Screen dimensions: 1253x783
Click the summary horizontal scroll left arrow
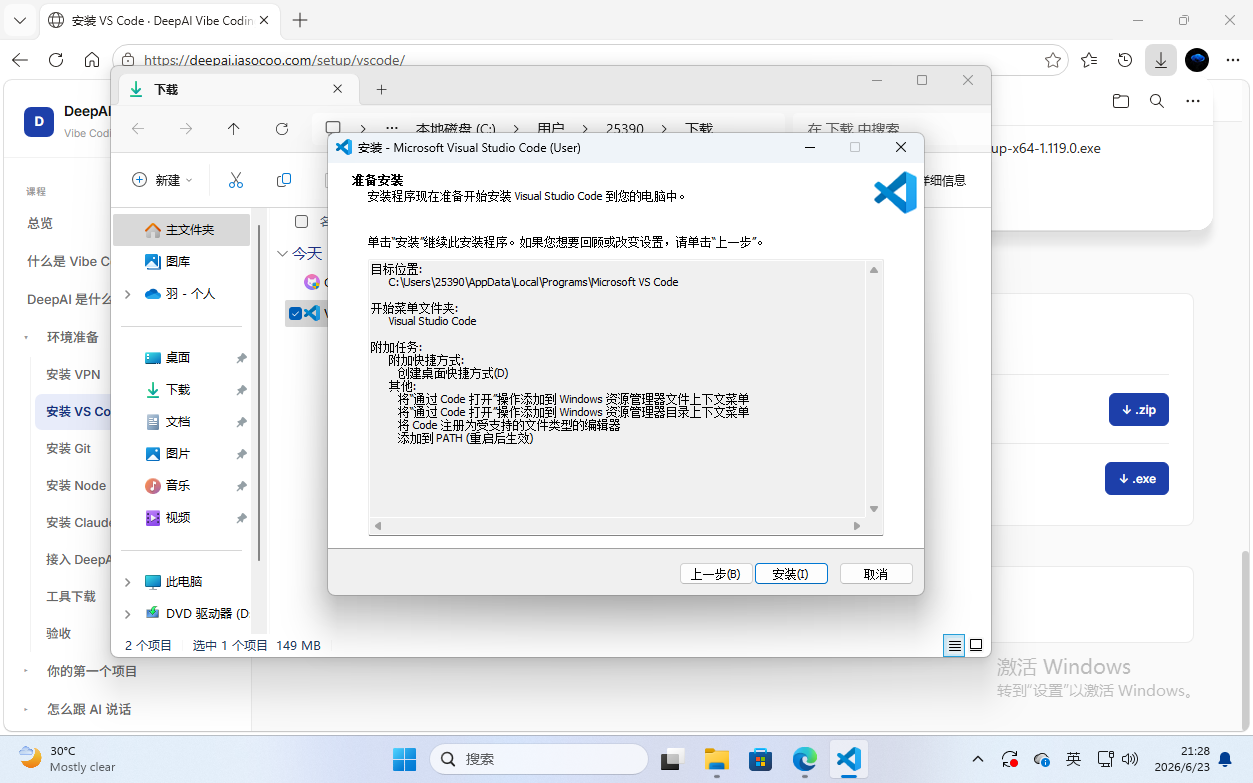coord(378,526)
